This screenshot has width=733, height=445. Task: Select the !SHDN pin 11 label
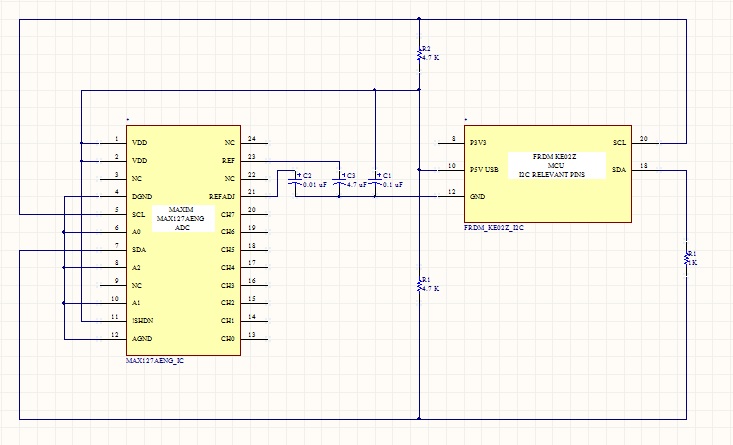pos(143,321)
